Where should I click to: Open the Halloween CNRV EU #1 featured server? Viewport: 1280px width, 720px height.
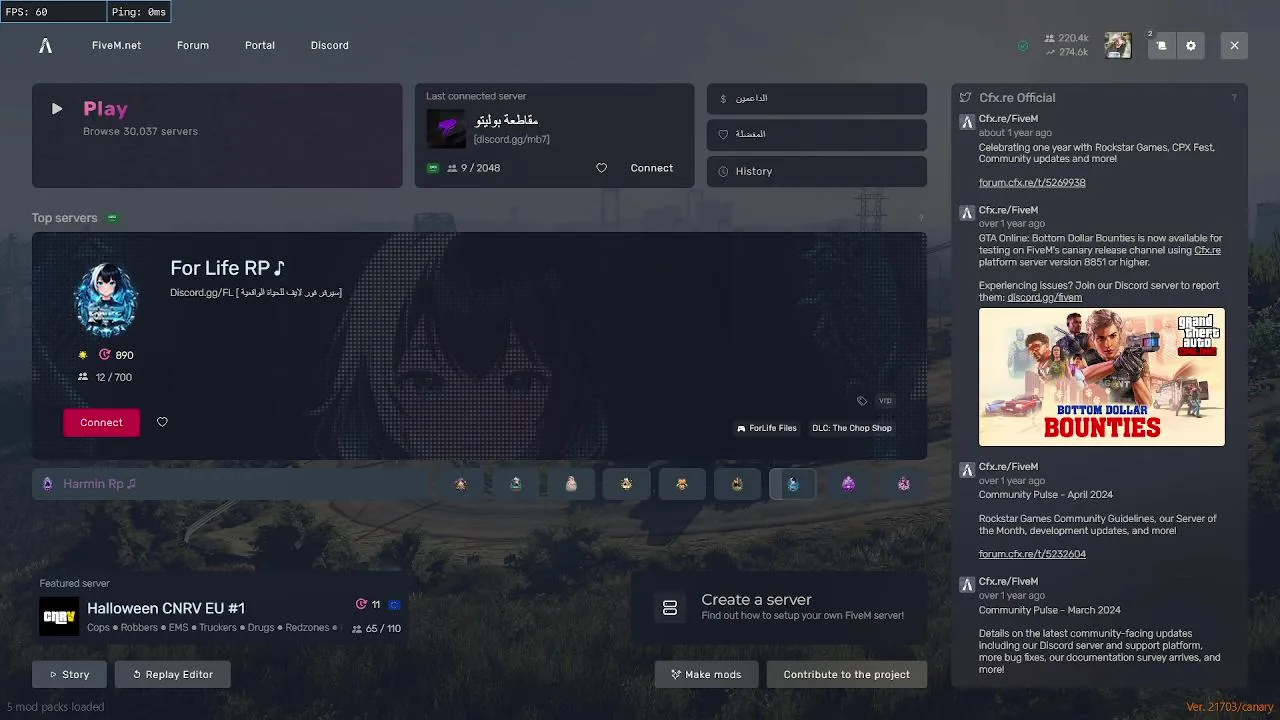pos(220,607)
